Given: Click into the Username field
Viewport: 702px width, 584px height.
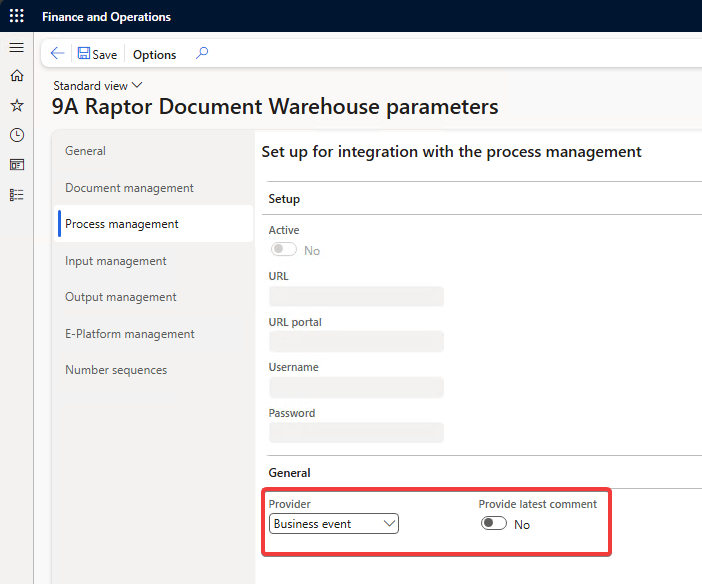Looking at the screenshot, I should 356,387.
